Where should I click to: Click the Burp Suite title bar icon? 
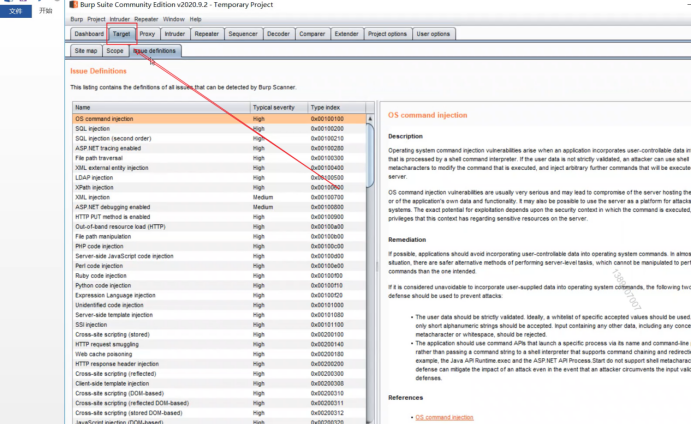click(74, 4)
